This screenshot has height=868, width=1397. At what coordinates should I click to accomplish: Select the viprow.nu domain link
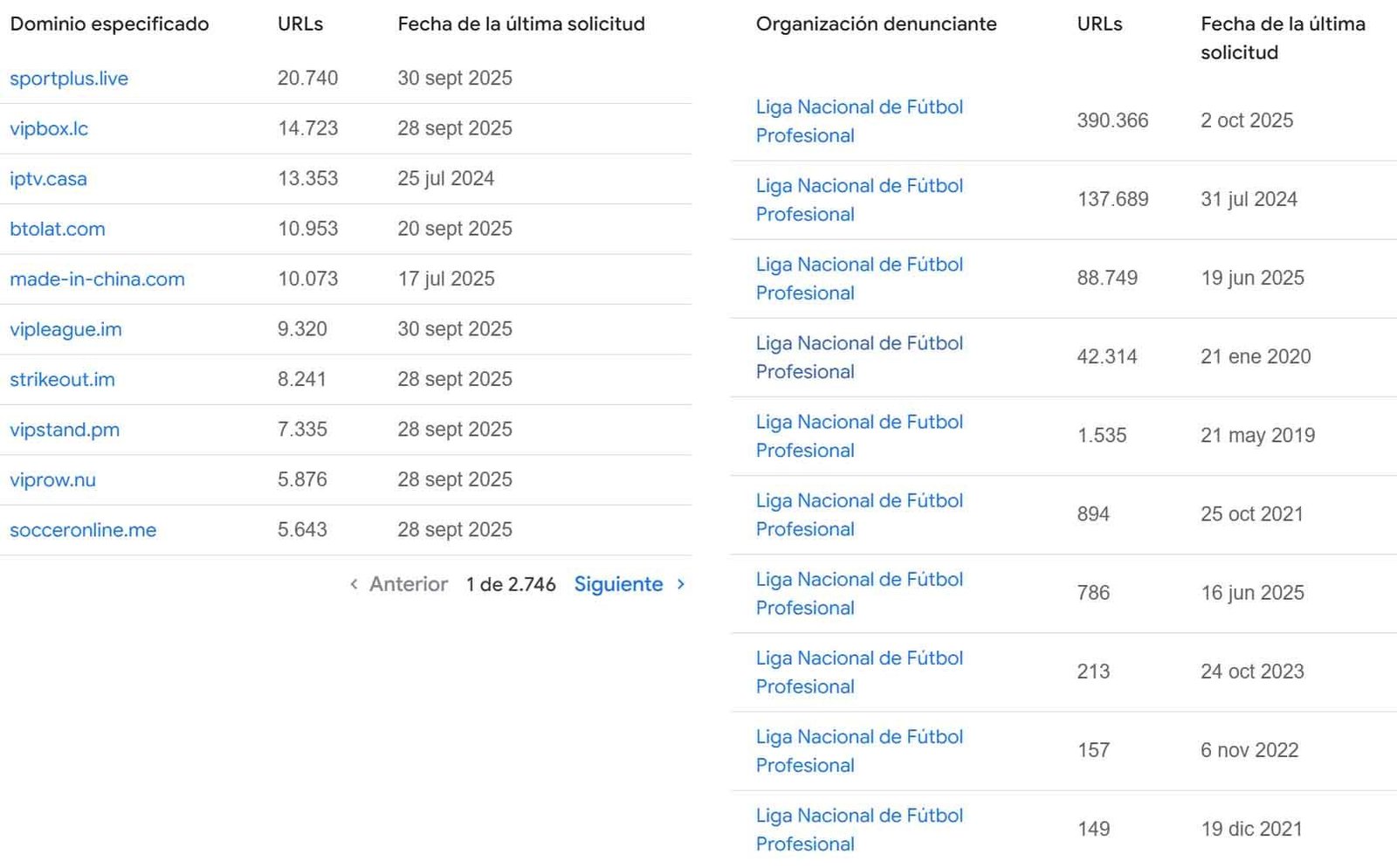52,480
